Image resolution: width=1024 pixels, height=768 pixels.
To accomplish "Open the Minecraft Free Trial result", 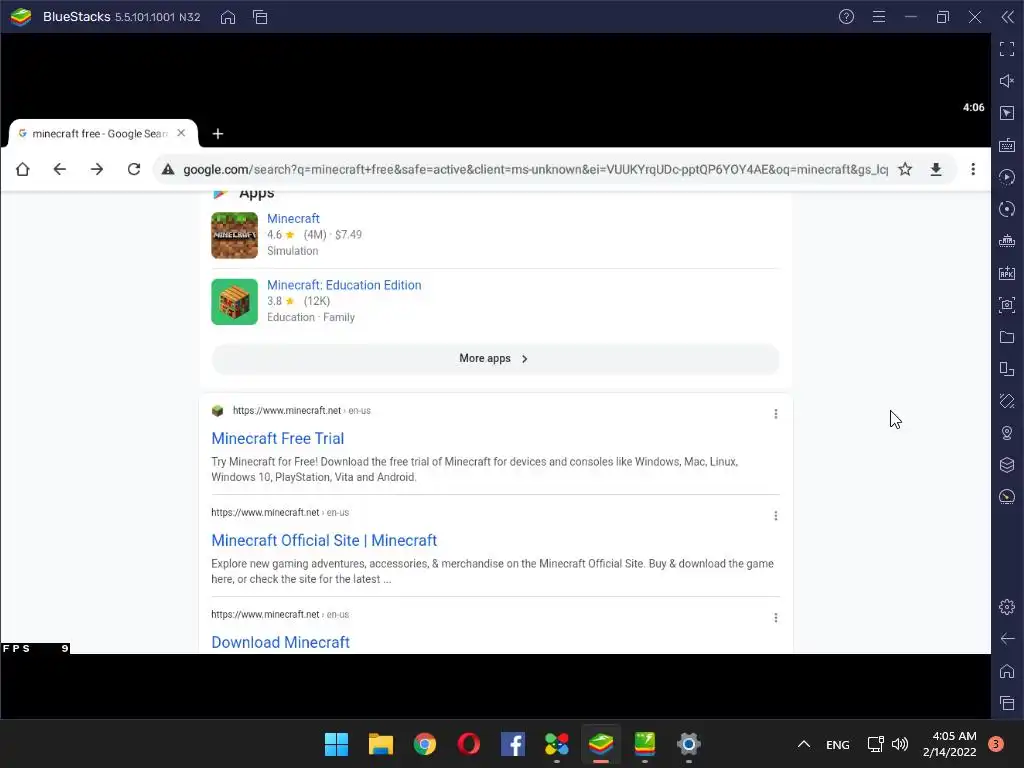I will pyautogui.click(x=278, y=438).
